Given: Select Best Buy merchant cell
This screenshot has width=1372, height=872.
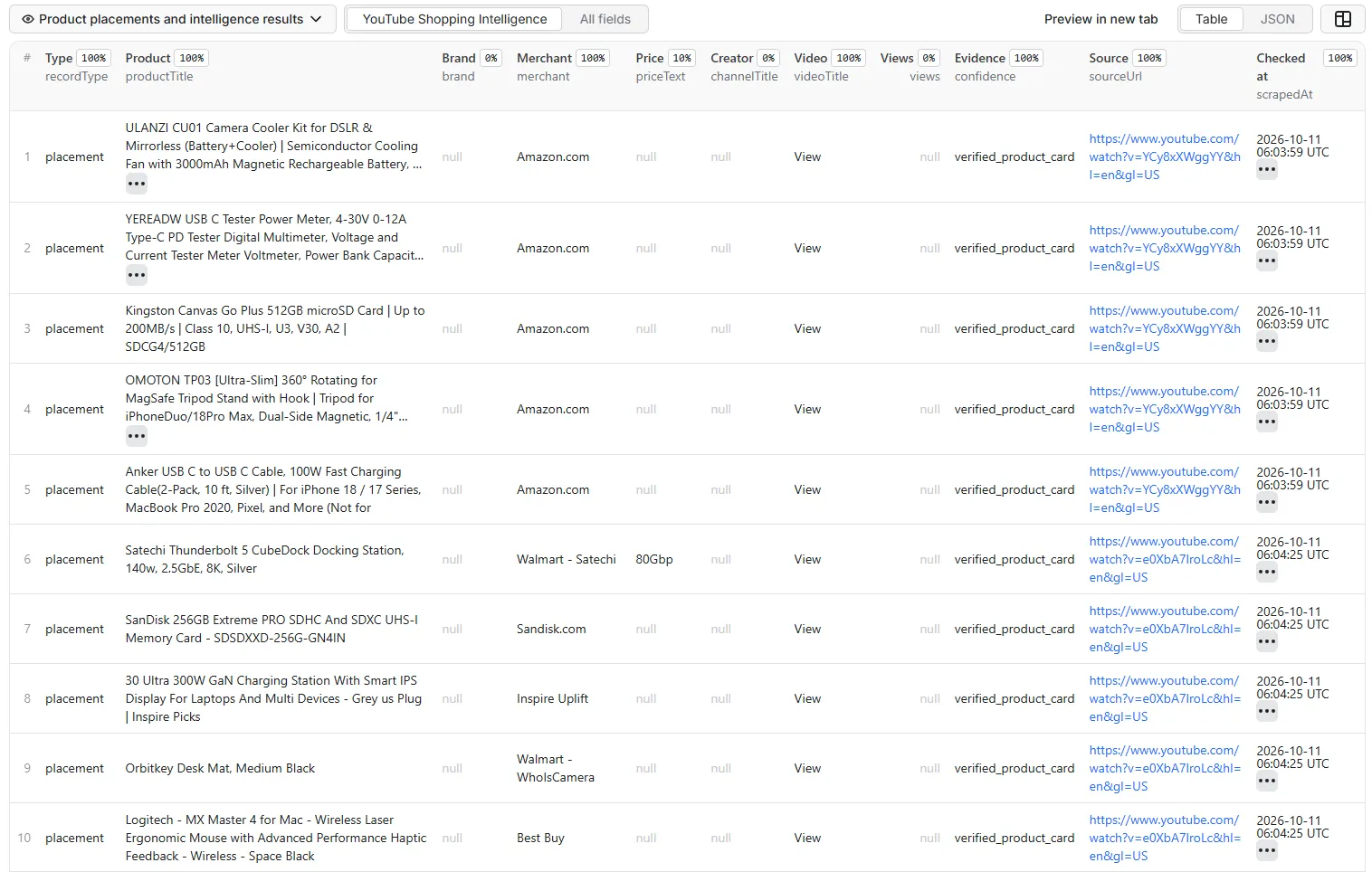Looking at the screenshot, I should tap(540, 839).
